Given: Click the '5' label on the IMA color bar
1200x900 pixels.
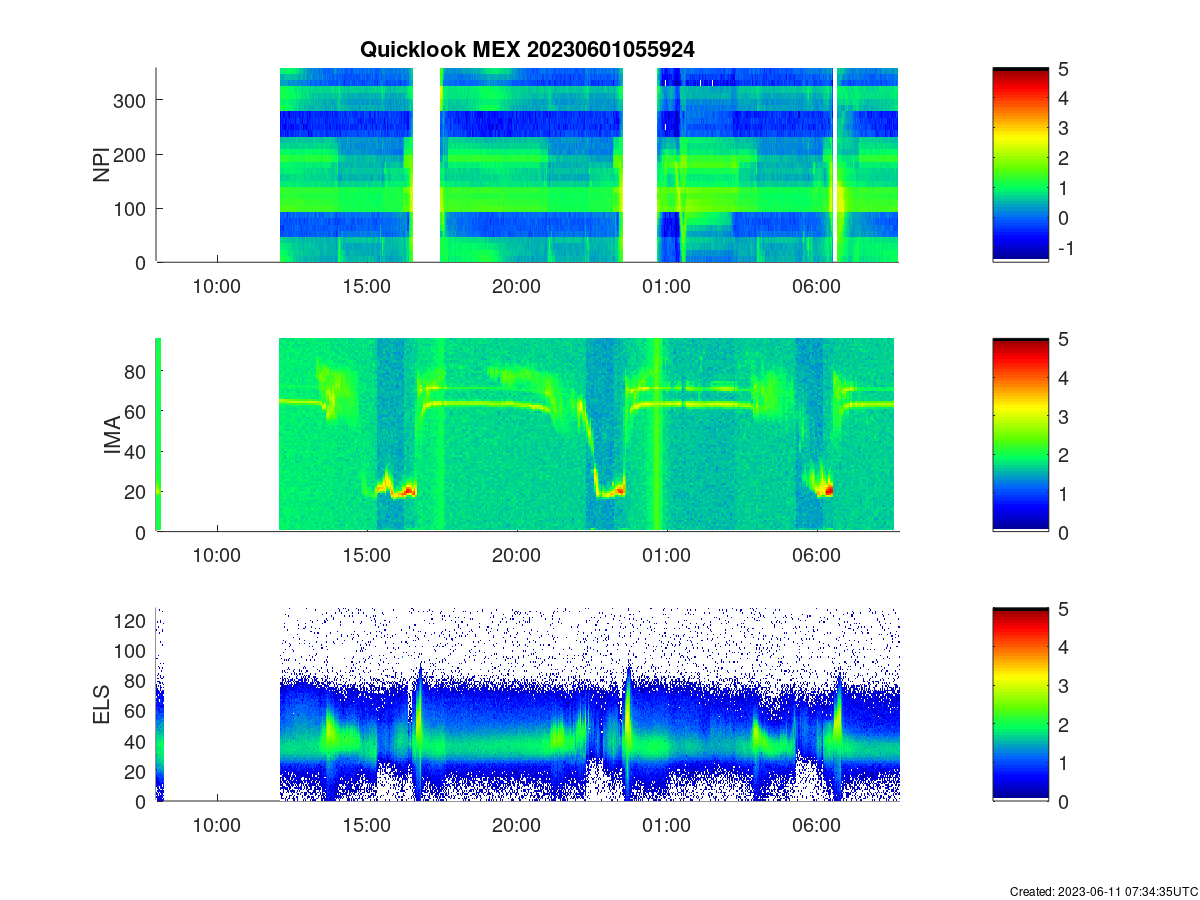Looking at the screenshot, I should point(1064,339).
